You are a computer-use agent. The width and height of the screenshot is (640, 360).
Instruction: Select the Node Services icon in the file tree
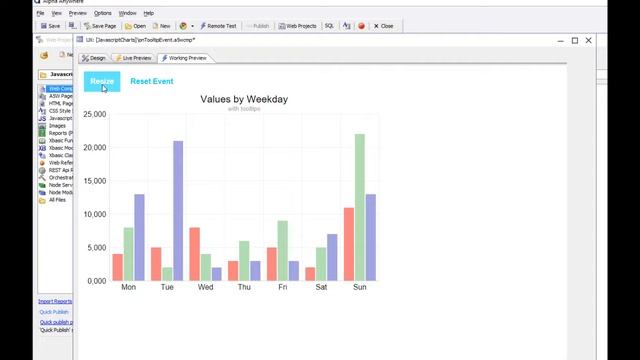[42, 185]
